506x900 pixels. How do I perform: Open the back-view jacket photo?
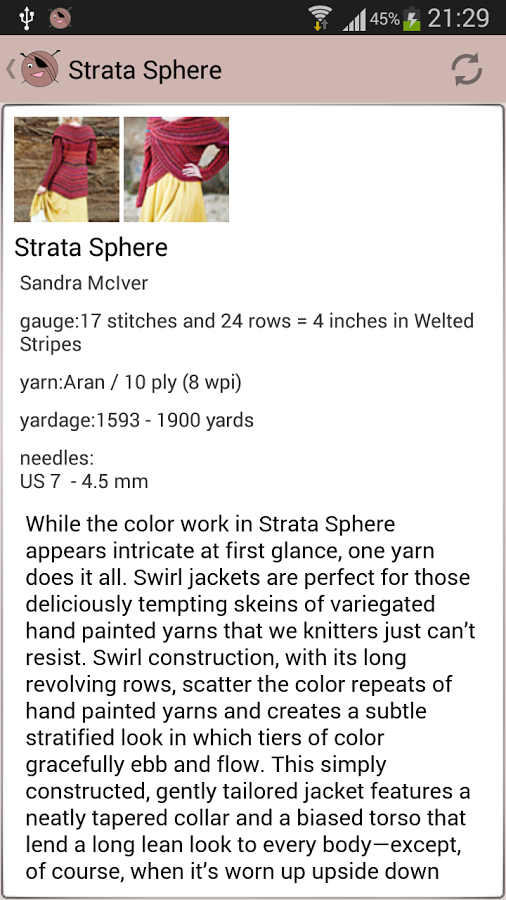pyautogui.click(x=67, y=169)
